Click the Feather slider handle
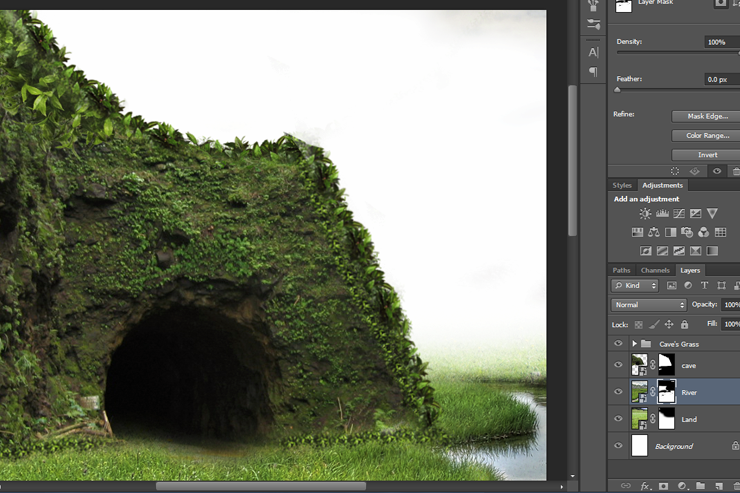This screenshot has width=740, height=493. [x=617, y=90]
